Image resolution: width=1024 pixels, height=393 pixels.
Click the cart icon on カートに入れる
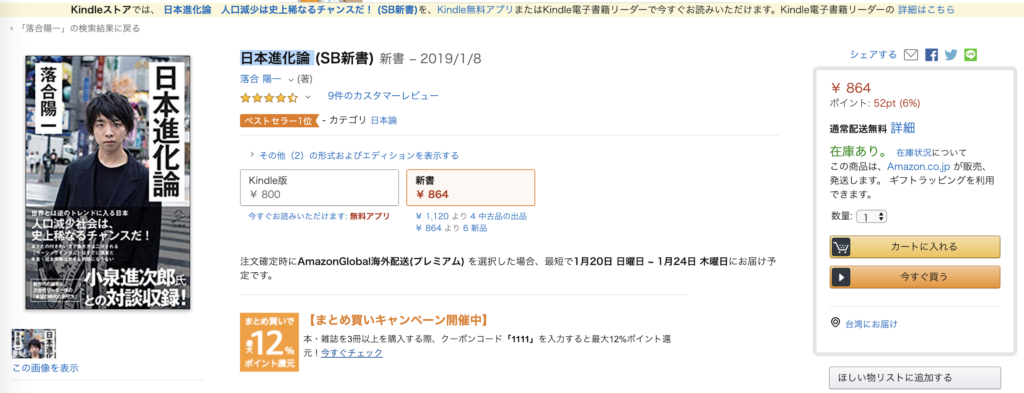pyautogui.click(x=840, y=247)
